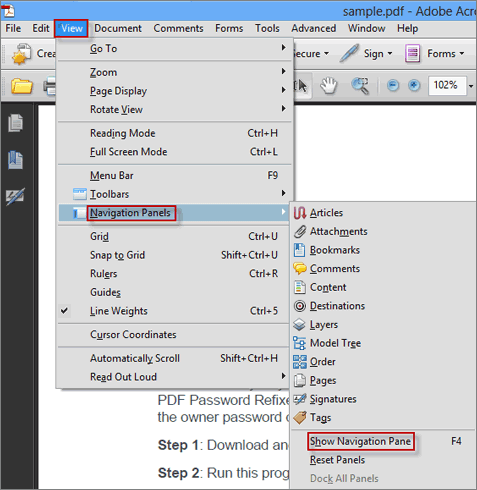Screen dimensions: 477x490
Task: Toggle Snap to Grid
Action: pyautogui.click(x=173, y=255)
